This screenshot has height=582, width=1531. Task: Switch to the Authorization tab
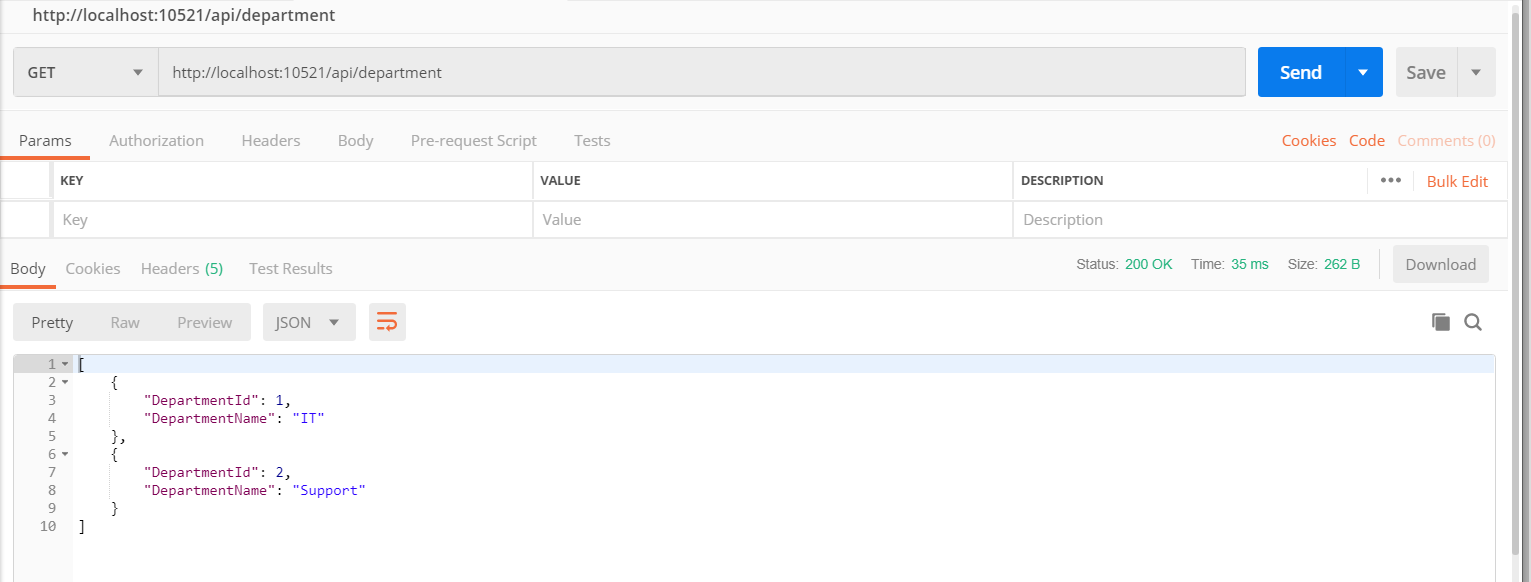[156, 141]
